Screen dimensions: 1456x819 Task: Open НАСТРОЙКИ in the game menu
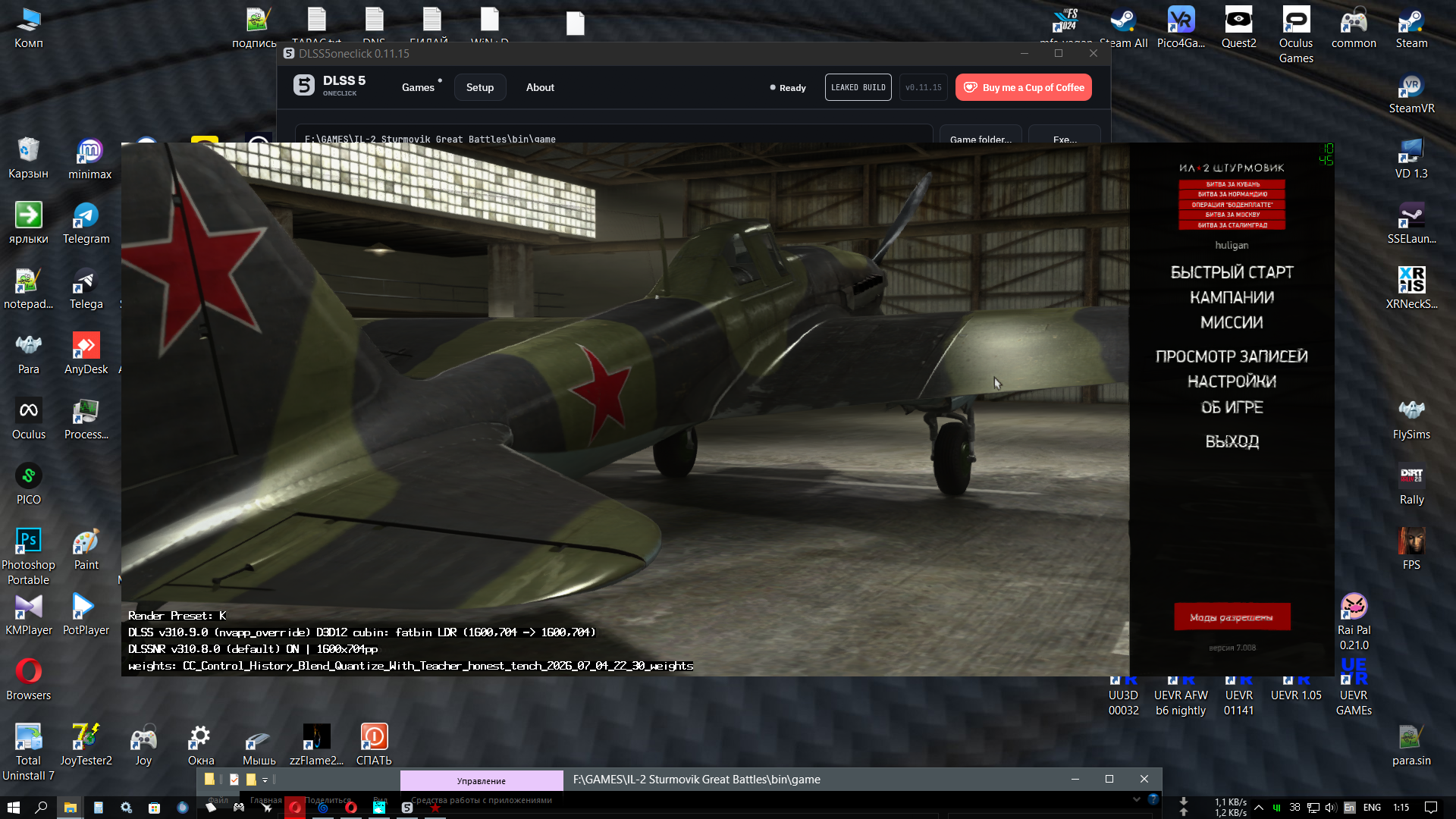[1232, 381]
